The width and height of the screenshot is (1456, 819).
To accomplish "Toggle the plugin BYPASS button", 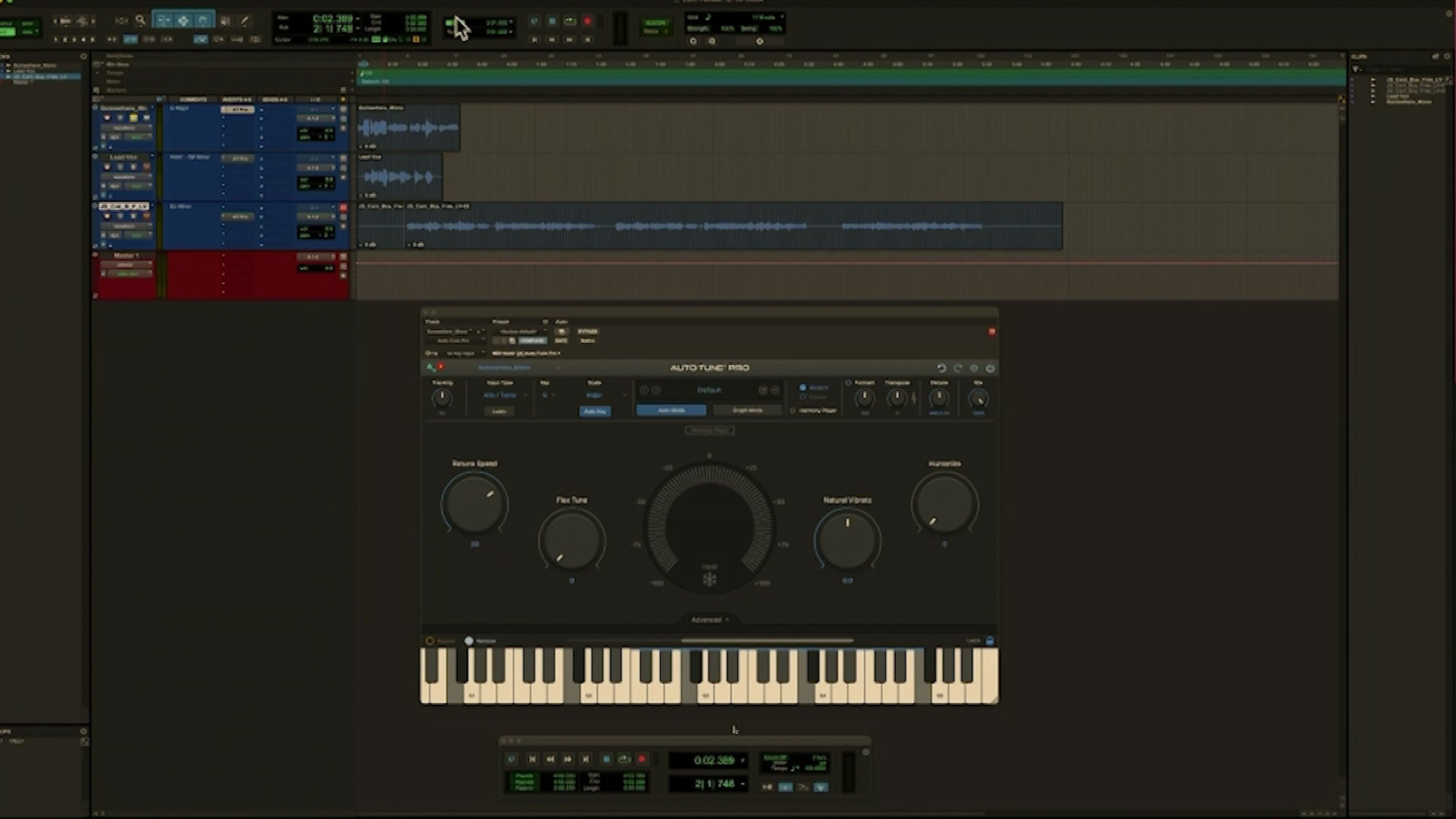I will (x=587, y=331).
